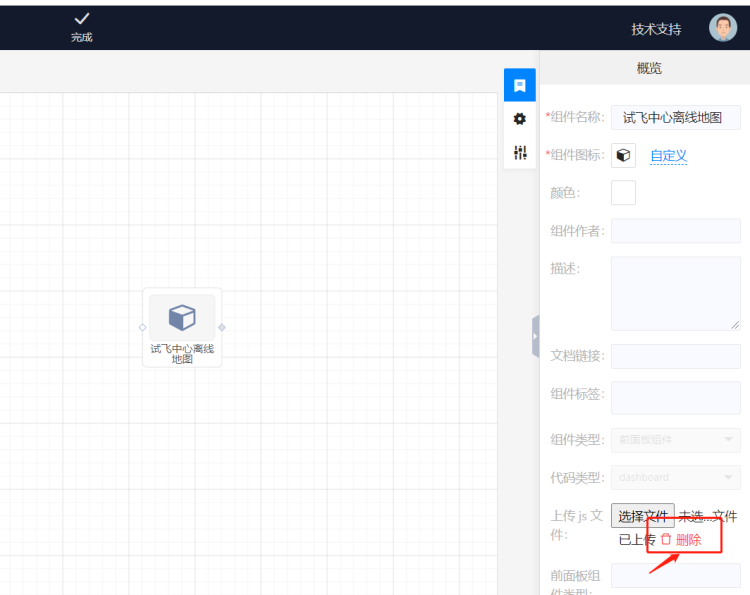Open the 颜色 color swatch

(x=623, y=192)
